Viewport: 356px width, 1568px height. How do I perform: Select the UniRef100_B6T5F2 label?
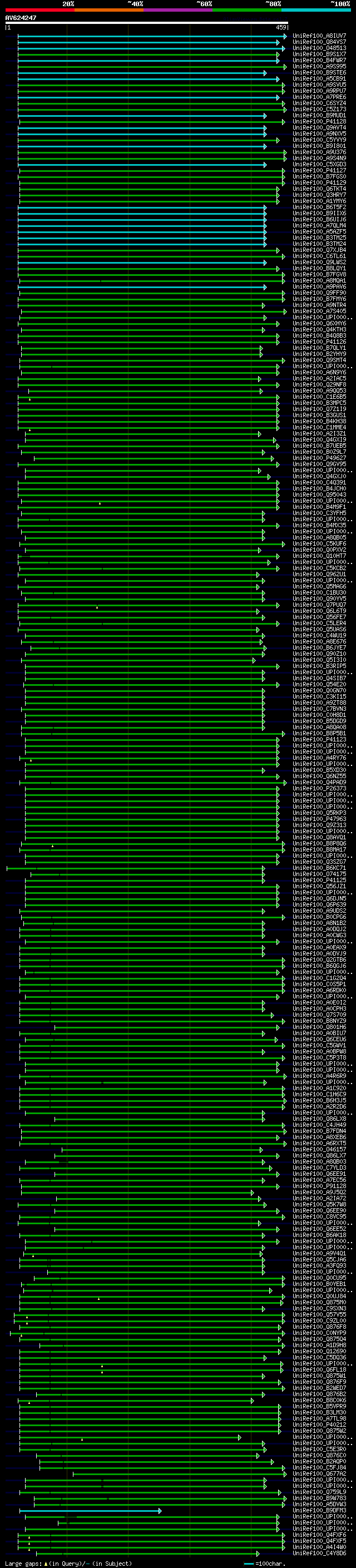click(x=319, y=207)
